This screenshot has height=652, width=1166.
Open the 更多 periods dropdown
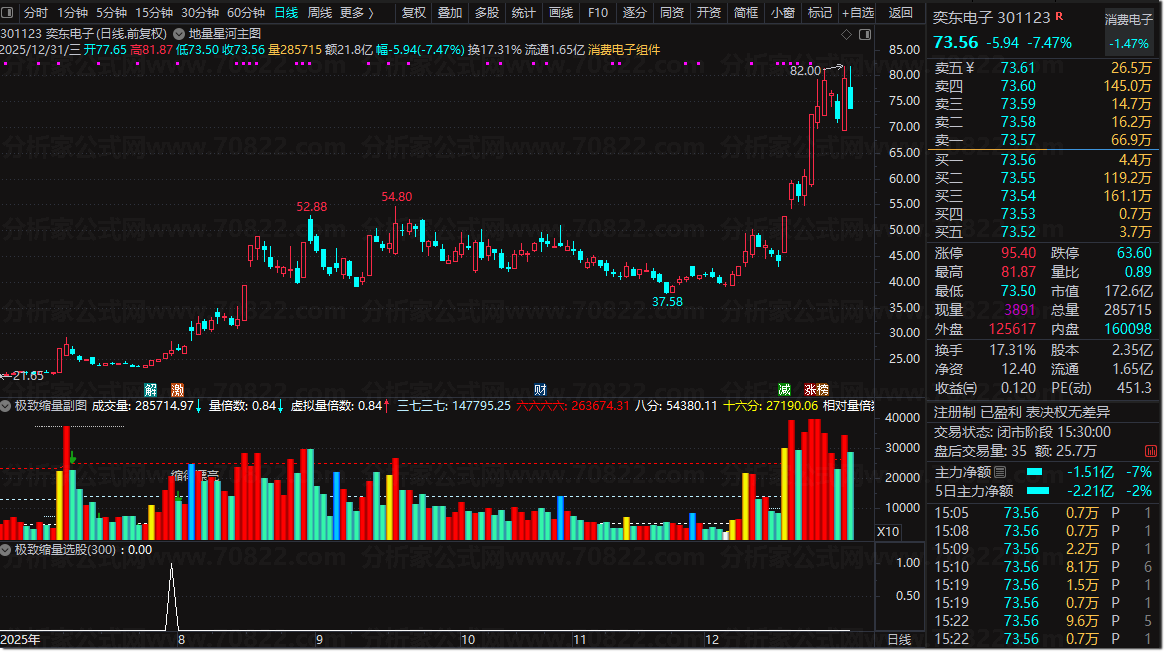pyautogui.click(x=356, y=13)
